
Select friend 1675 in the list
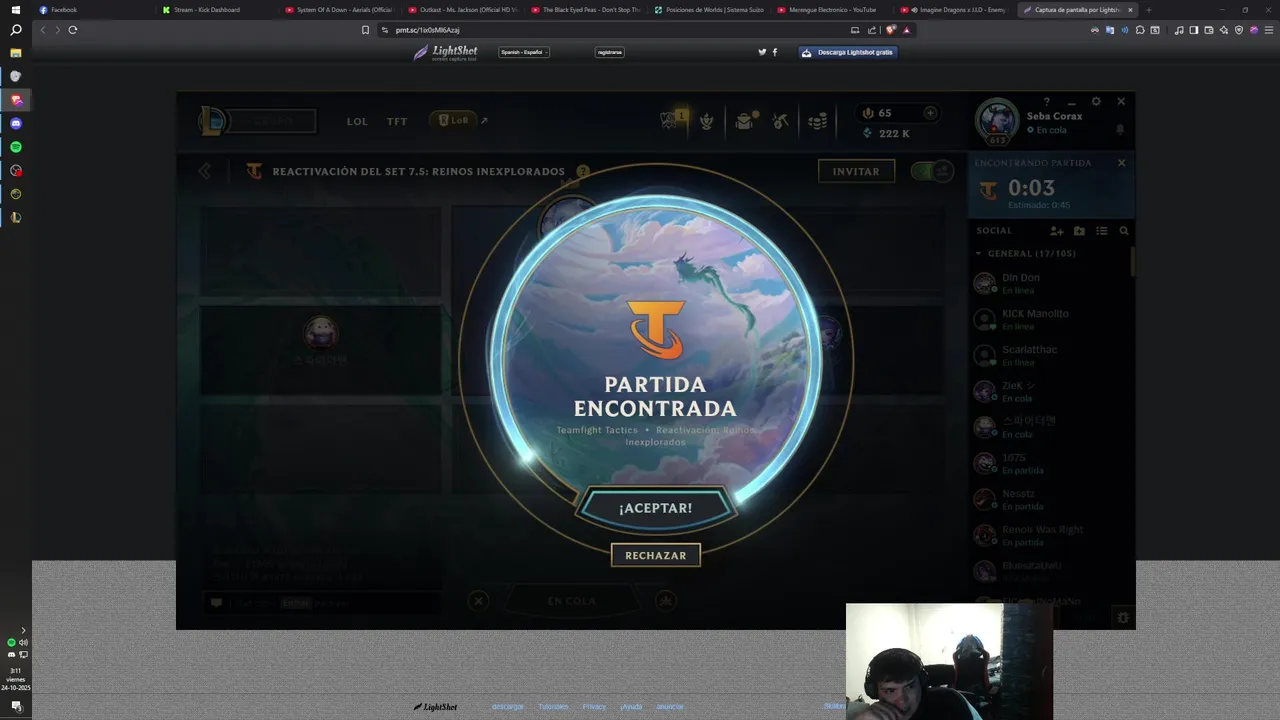(x=1050, y=463)
